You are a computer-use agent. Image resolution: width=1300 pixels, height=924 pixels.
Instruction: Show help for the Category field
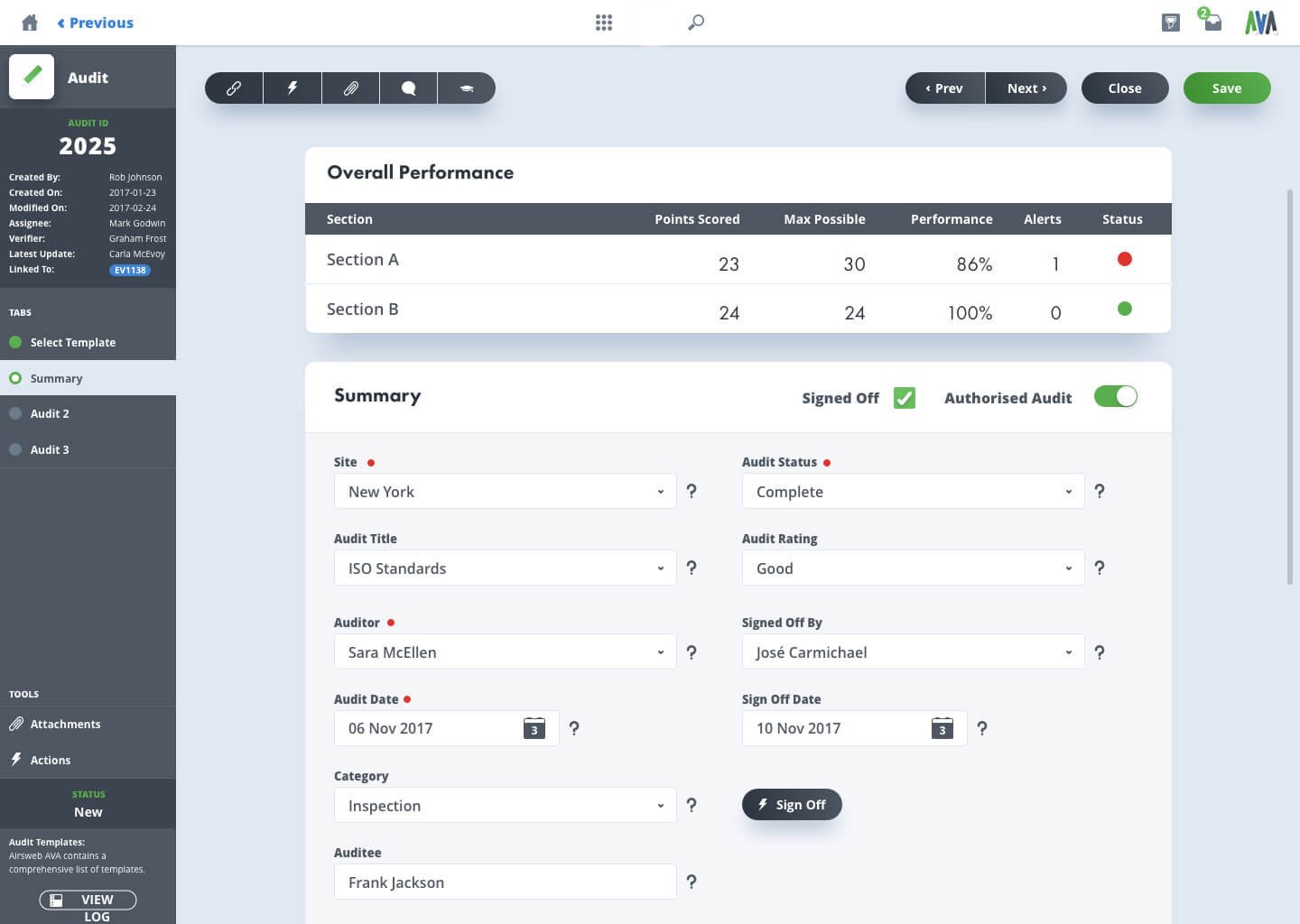coord(692,805)
